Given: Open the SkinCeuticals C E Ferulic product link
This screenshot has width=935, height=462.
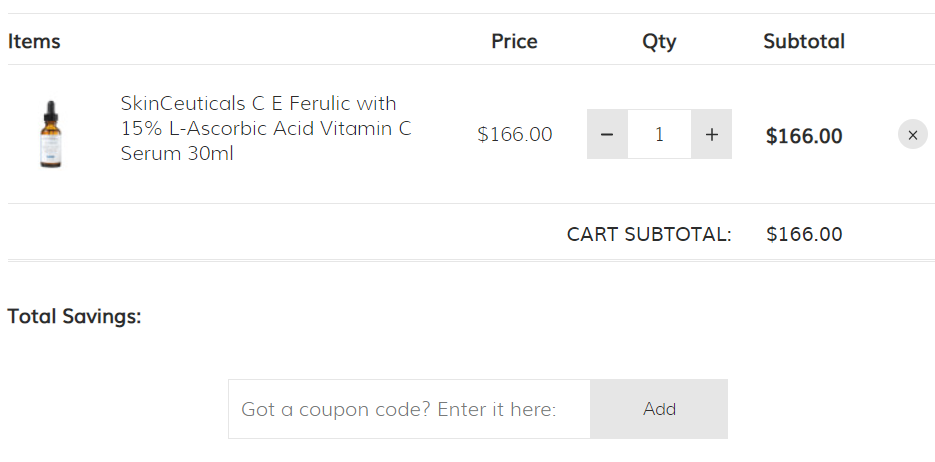Looking at the screenshot, I should coord(266,128).
